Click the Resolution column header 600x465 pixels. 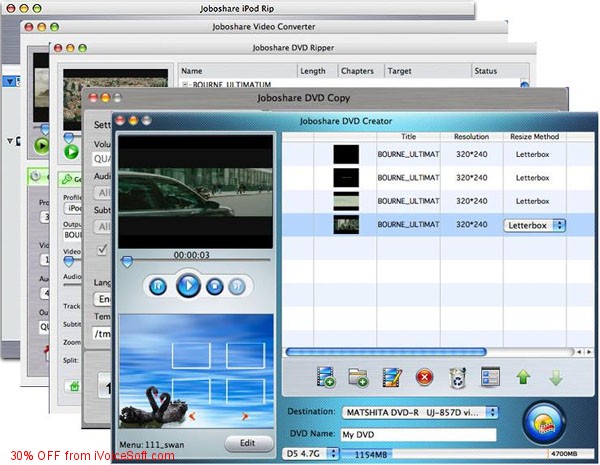pyautogui.click(x=471, y=137)
